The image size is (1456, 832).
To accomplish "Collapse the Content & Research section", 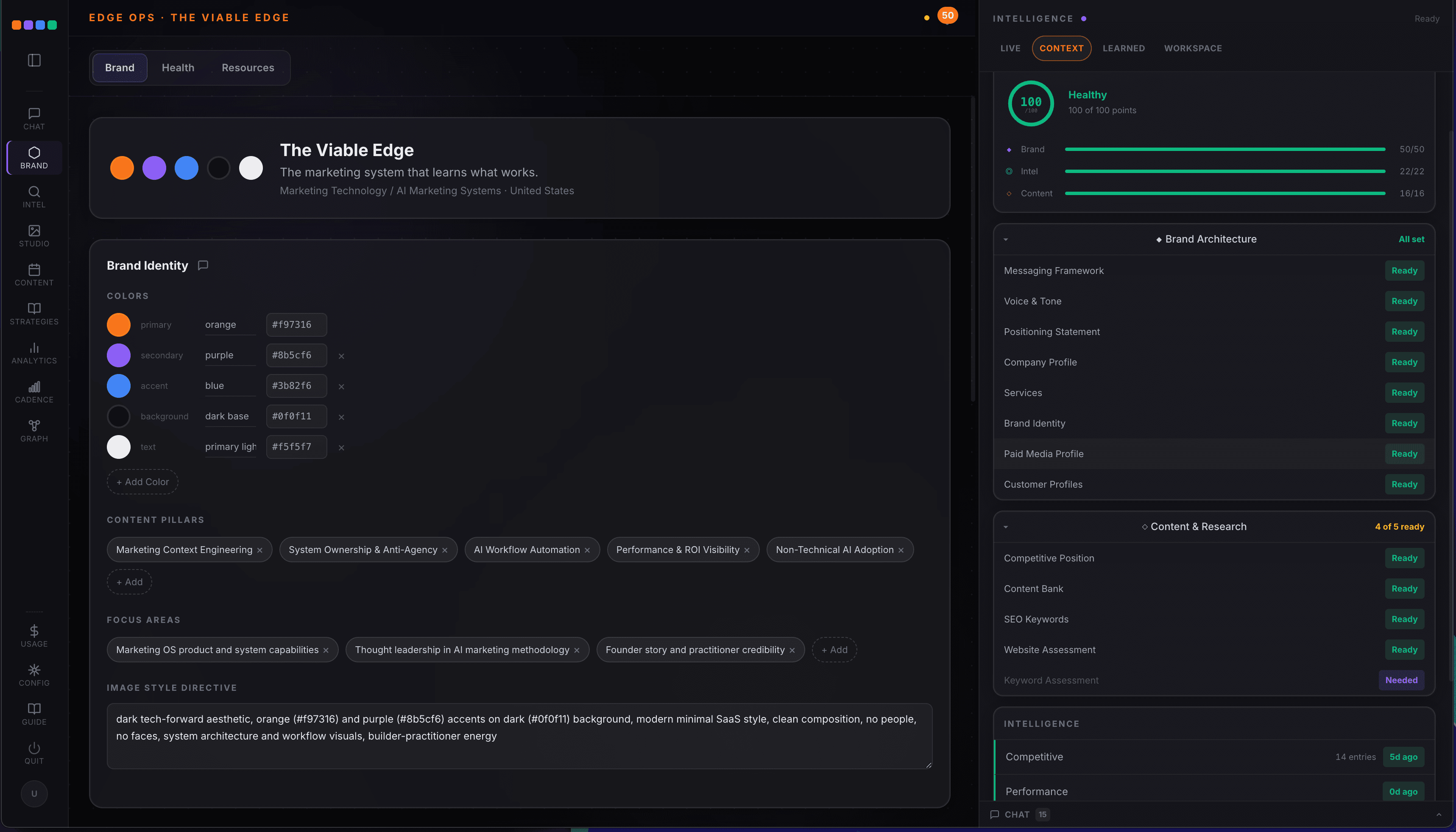I will click(x=1006, y=527).
